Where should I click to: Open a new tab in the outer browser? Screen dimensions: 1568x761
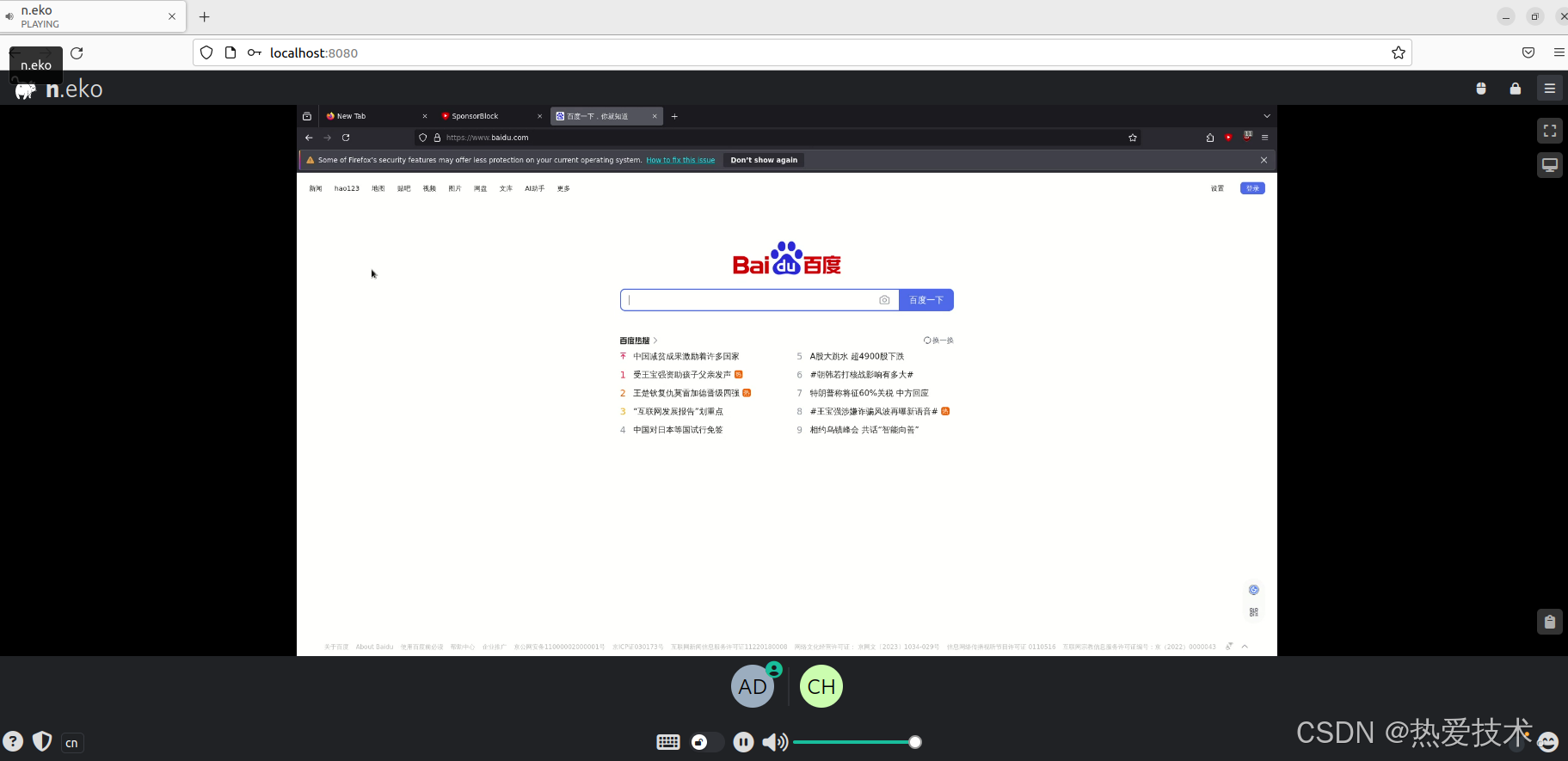point(205,16)
